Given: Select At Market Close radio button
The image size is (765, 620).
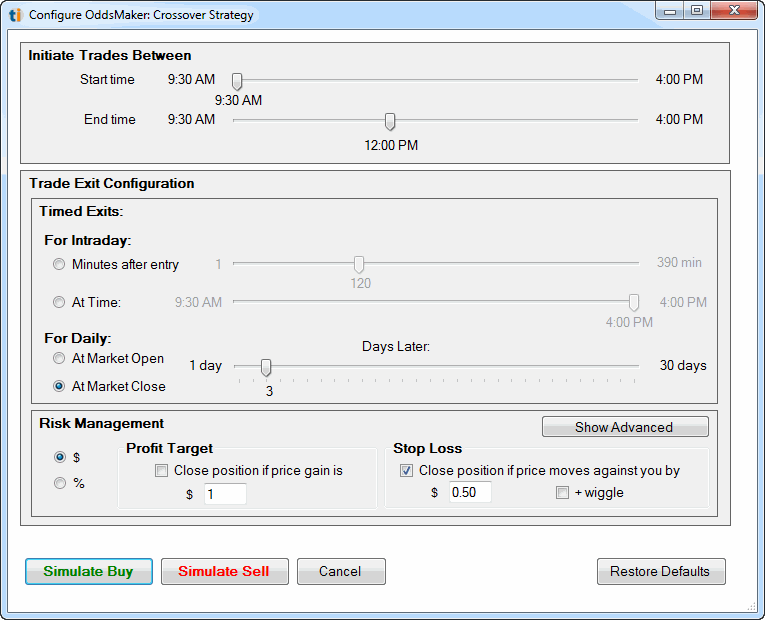Looking at the screenshot, I should (60, 386).
